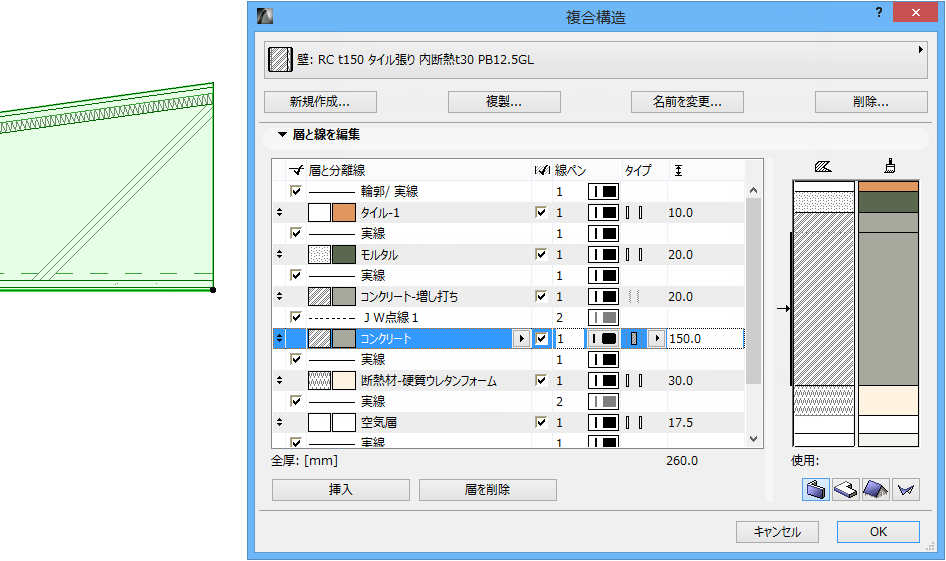Select 空気層 layer name
Viewport: 946px width, 561px height.
coord(379,422)
